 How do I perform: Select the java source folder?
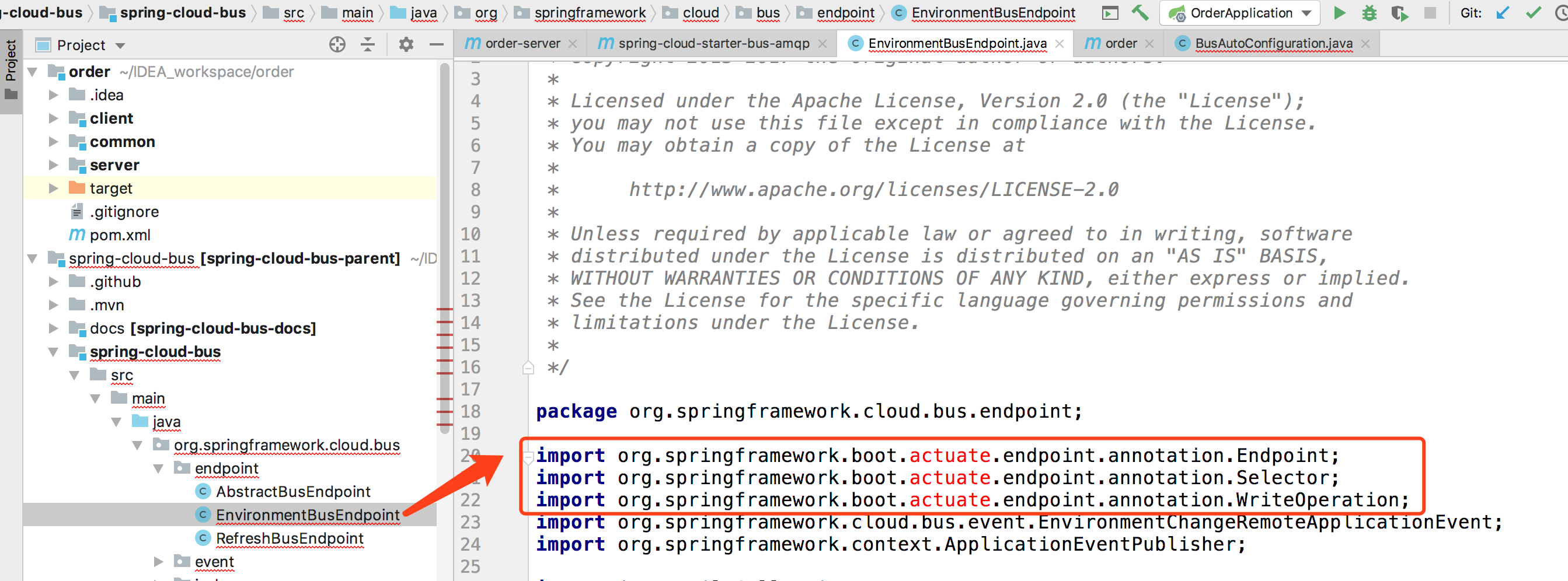(166, 422)
